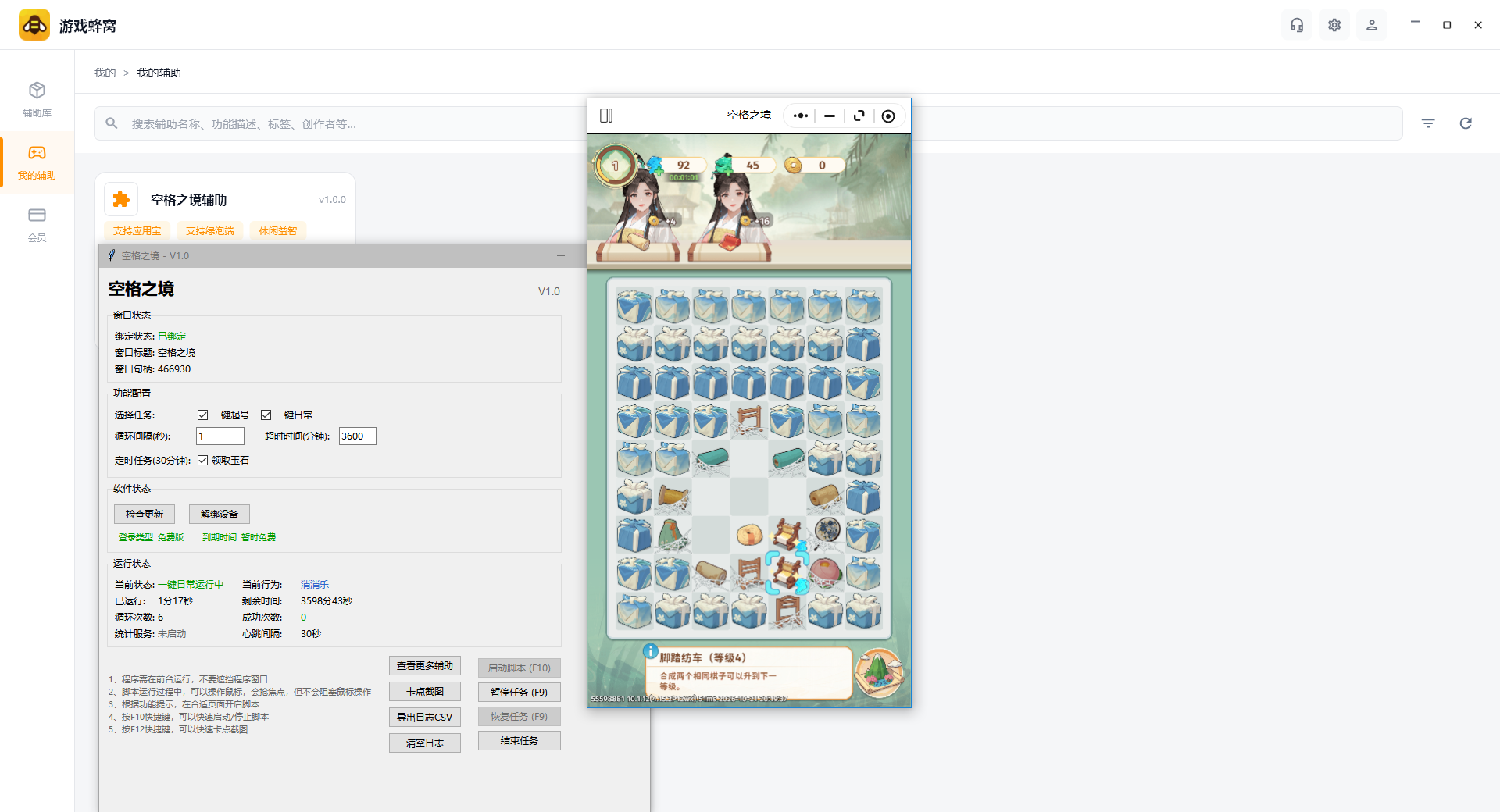
Task: Toggle the 领取玉石 checkbox
Action: 202,461
